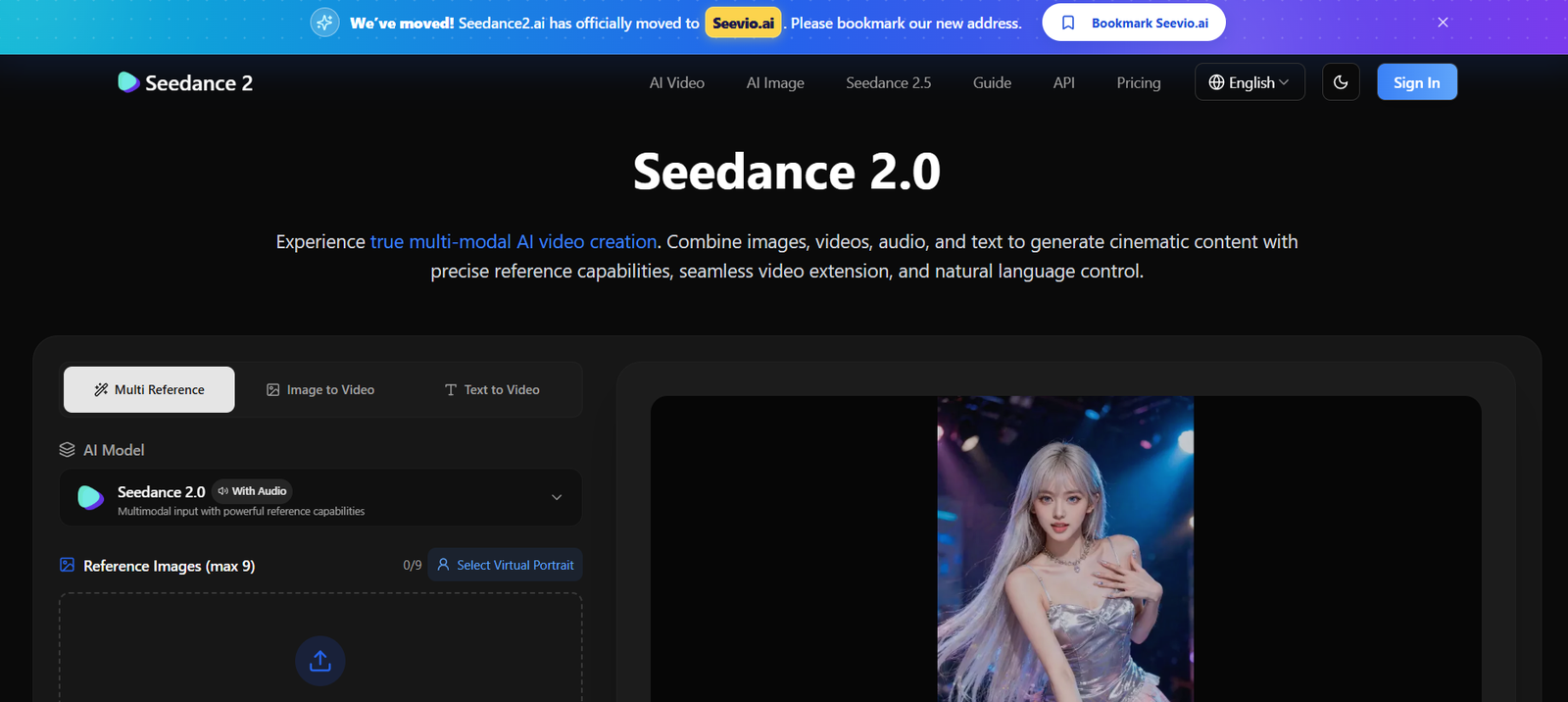Click the upload icon in reference images area
1568x702 pixels.
[320, 661]
